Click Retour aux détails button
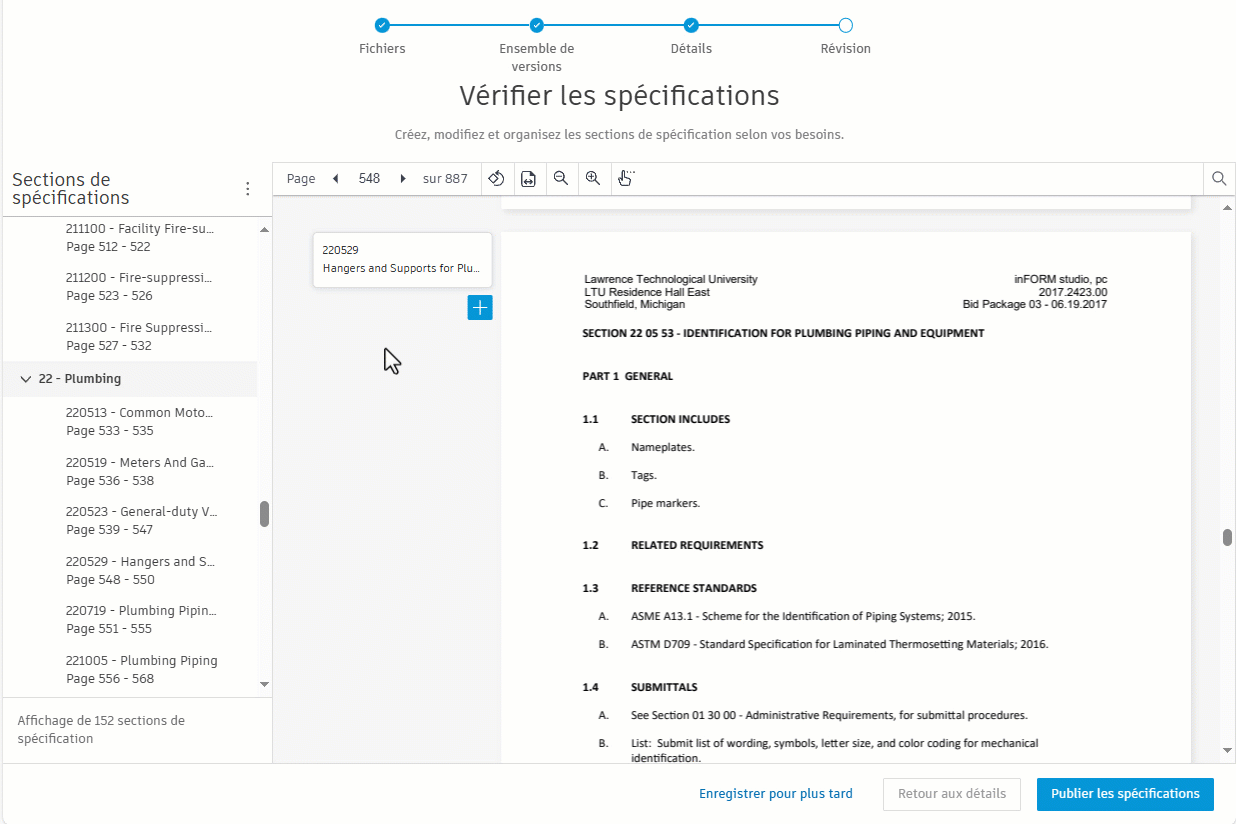Image resolution: width=1236 pixels, height=824 pixels. click(x=952, y=794)
